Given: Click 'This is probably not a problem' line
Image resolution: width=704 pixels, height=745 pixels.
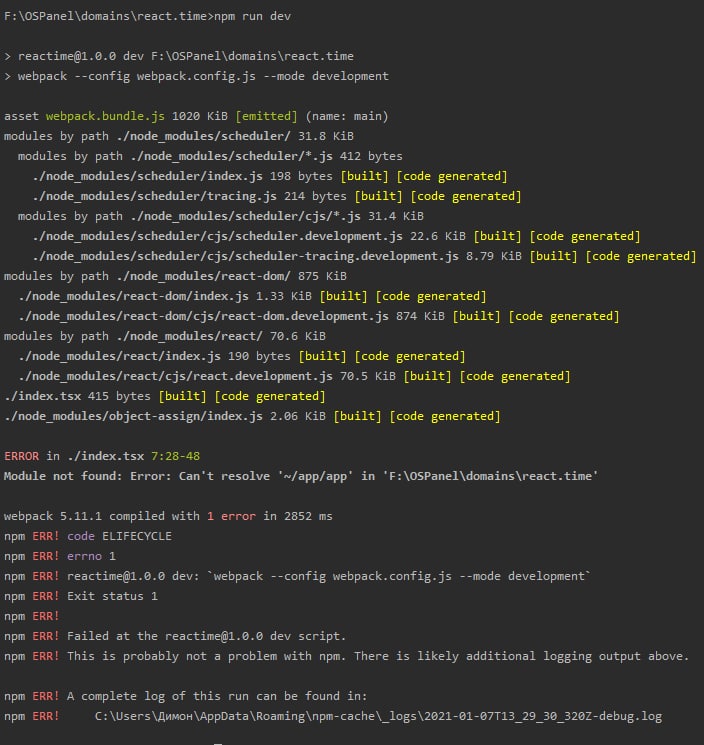Looking at the screenshot, I should [x=346, y=656].
